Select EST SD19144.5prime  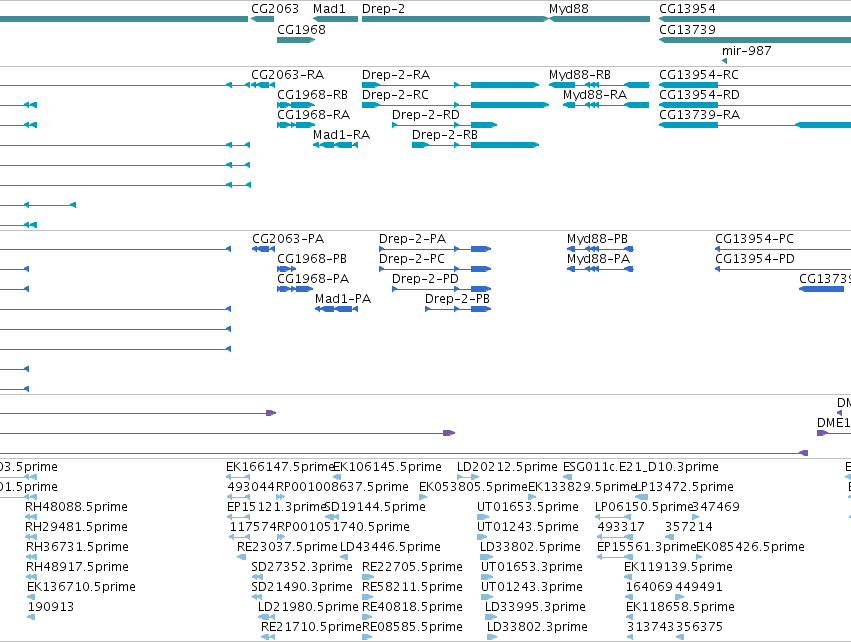click(x=375, y=507)
